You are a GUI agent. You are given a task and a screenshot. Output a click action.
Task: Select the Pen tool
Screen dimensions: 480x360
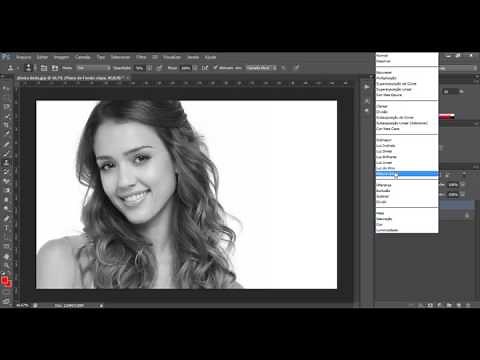point(6,219)
